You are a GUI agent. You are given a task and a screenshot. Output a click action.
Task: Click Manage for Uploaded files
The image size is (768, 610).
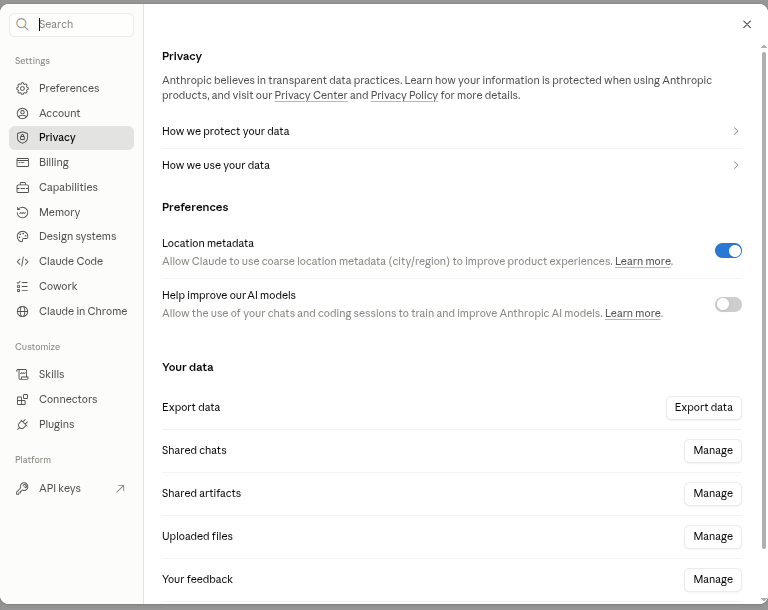click(713, 537)
